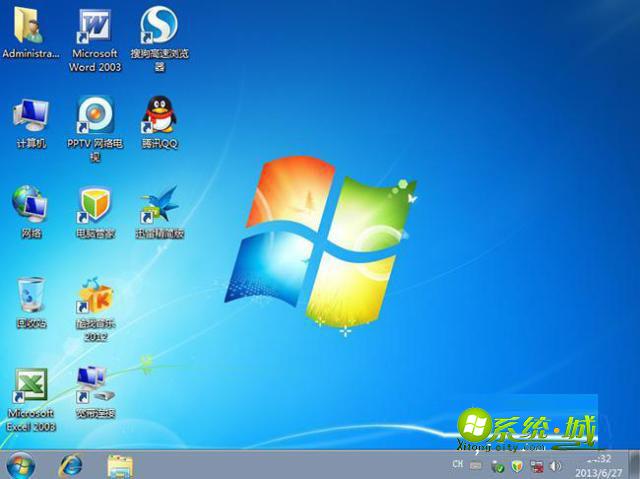Open PC Manager (电脑管家) shield shortcut

95,203
